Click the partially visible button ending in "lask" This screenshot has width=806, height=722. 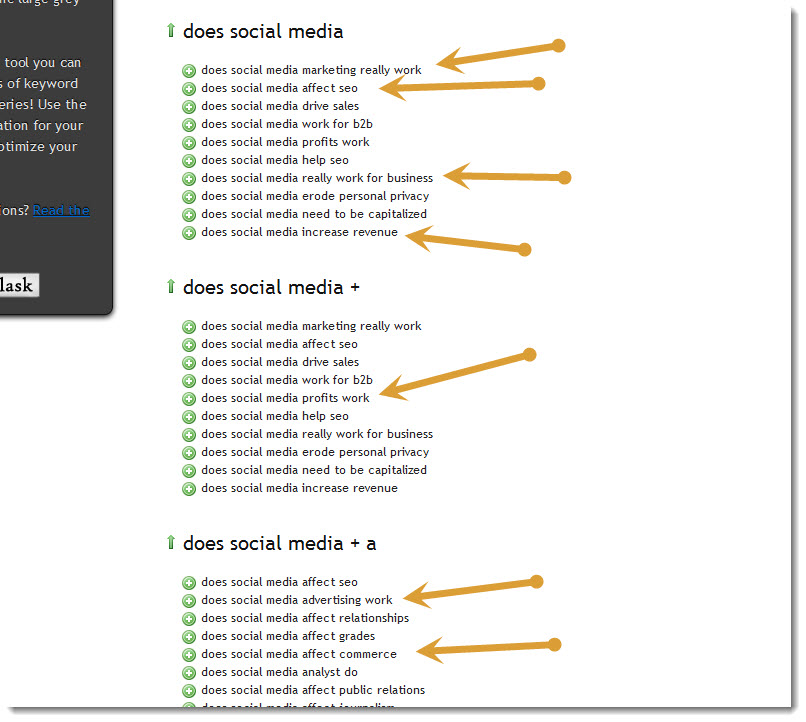tap(18, 286)
